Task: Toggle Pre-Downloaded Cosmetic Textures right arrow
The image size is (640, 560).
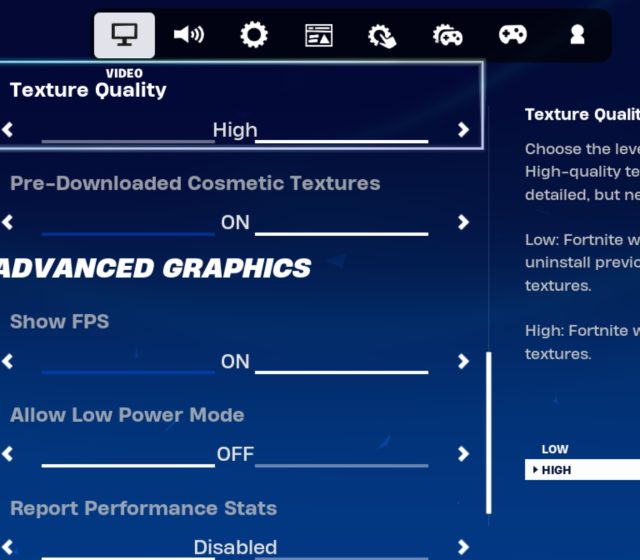Action: point(462,222)
